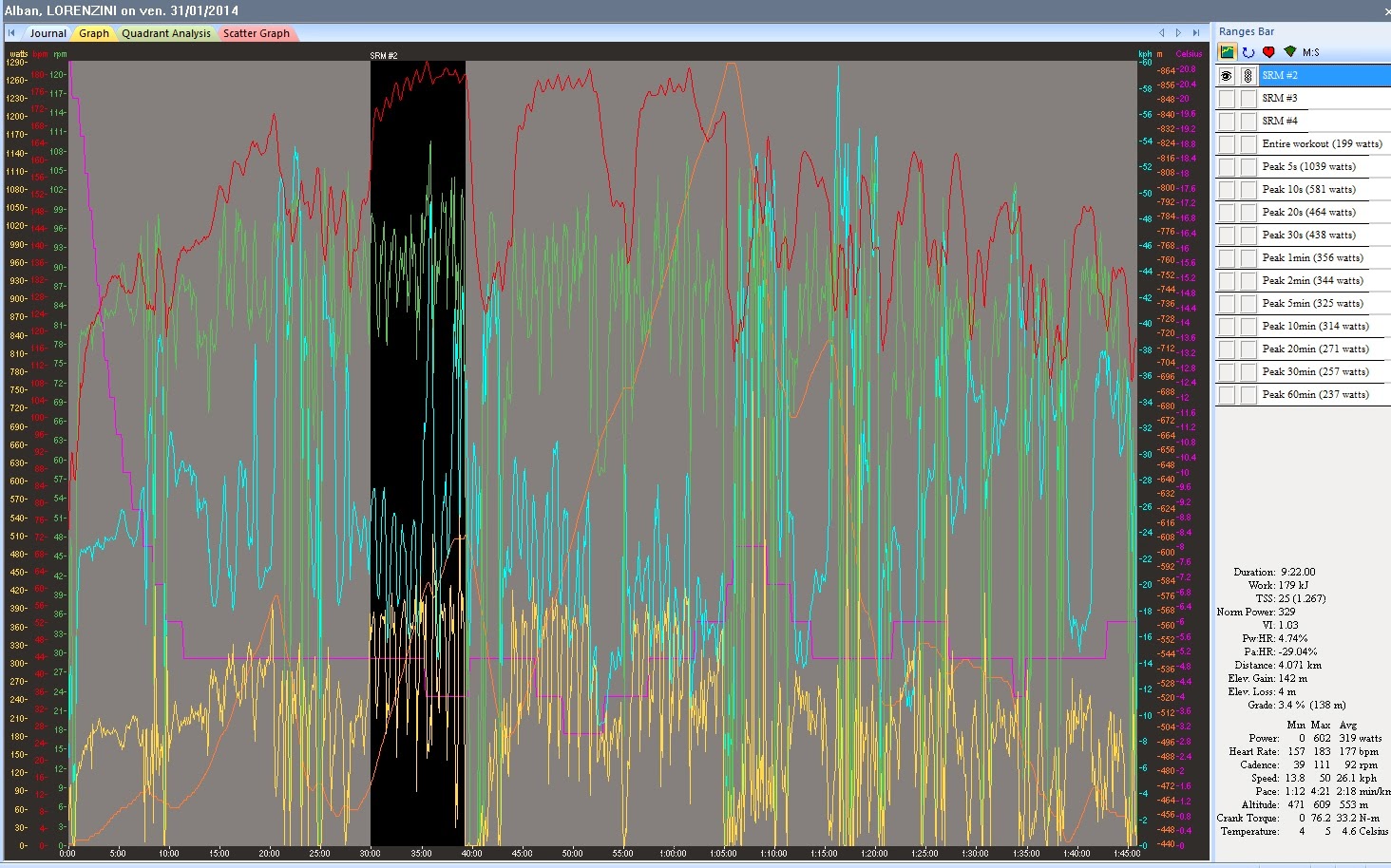Tick the chain-column box for SRM #3
The width and height of the screenshot is (1391, 868).
[1248, 99]
